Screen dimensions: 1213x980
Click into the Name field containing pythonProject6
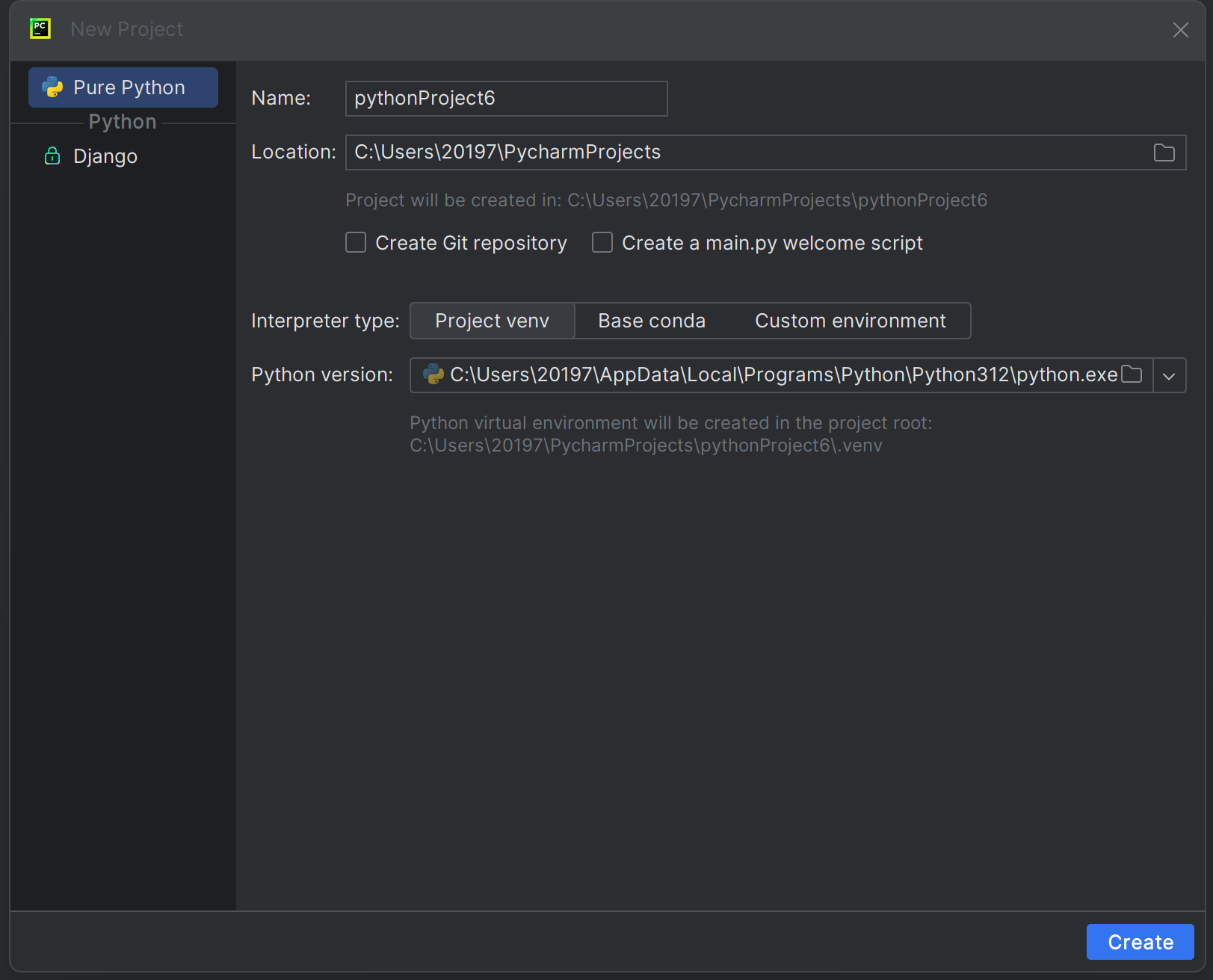506,99
